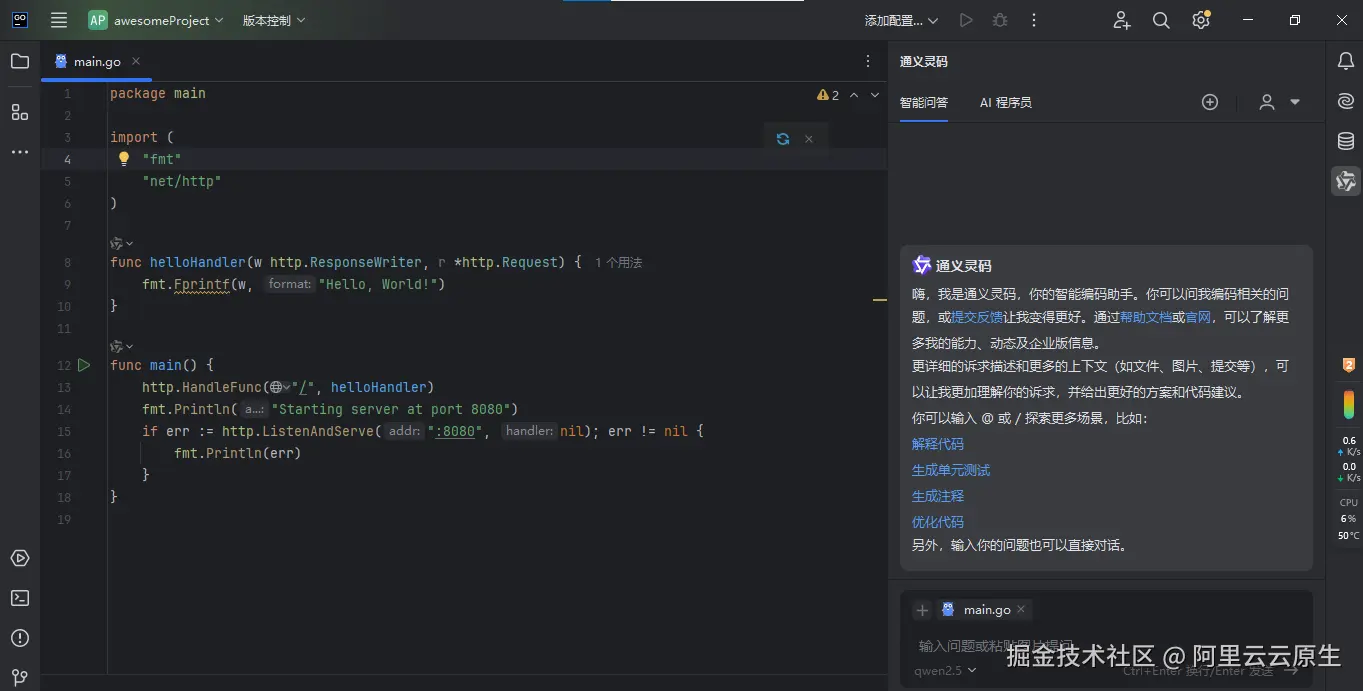The width and height of the screenshot is (1363, 691).
Task: Expand the URL globe dropdown on line 13
Action: point(280,387)
